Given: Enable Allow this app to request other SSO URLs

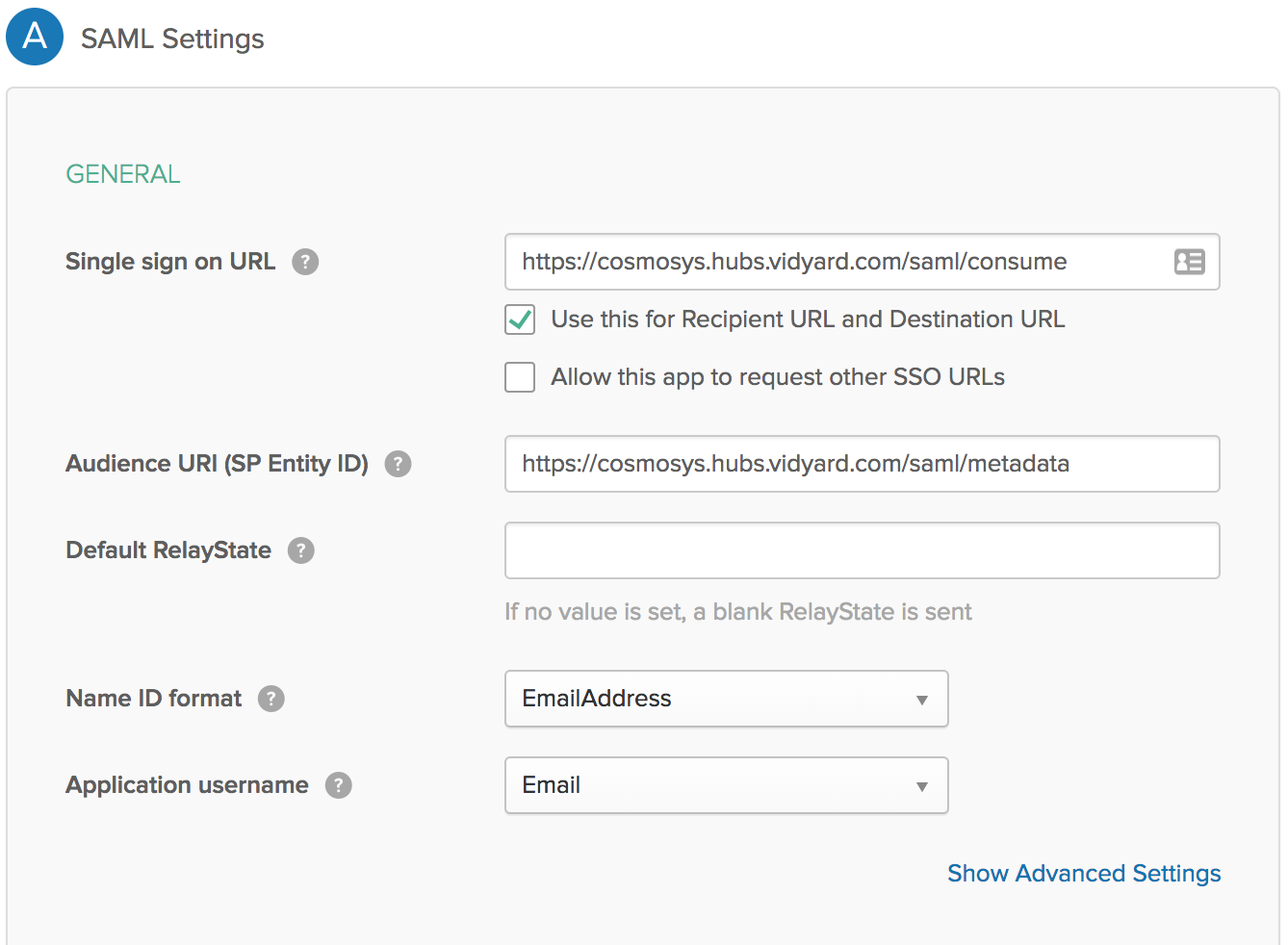Looking at the screenshot, I should [520, 377].
